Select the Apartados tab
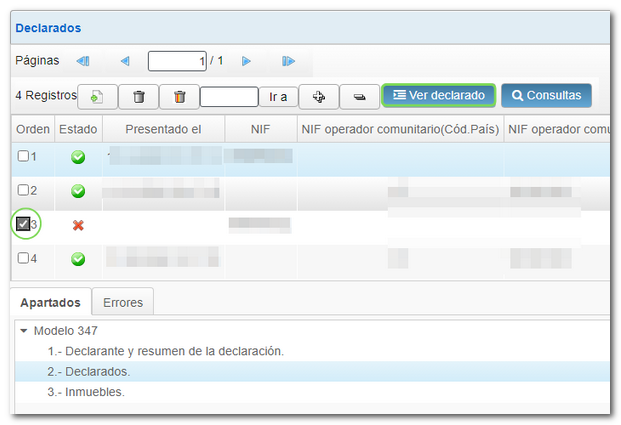 pos(50,302)
